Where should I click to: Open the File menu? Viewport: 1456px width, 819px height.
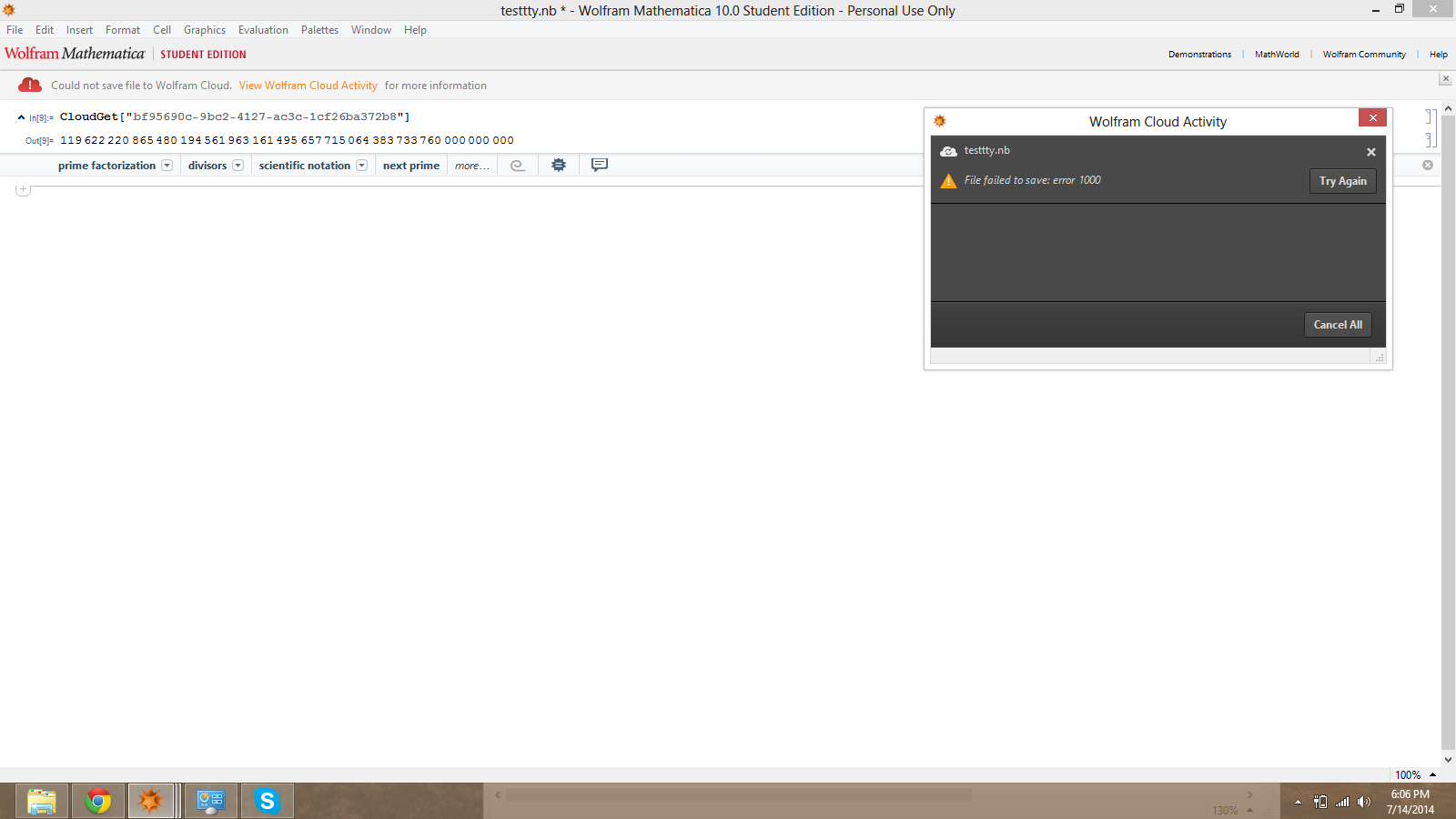(x=15, y=30)
